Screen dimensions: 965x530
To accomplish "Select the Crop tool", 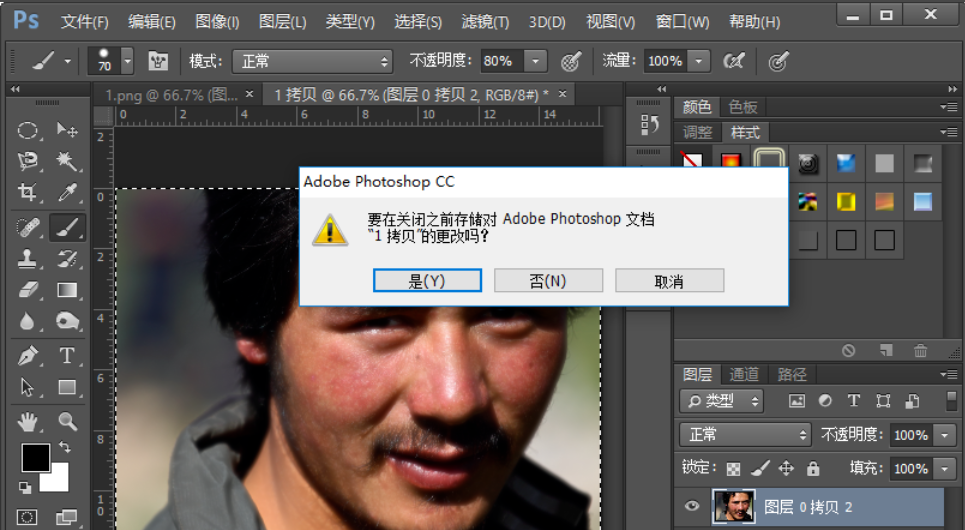I will coord(28,192).
